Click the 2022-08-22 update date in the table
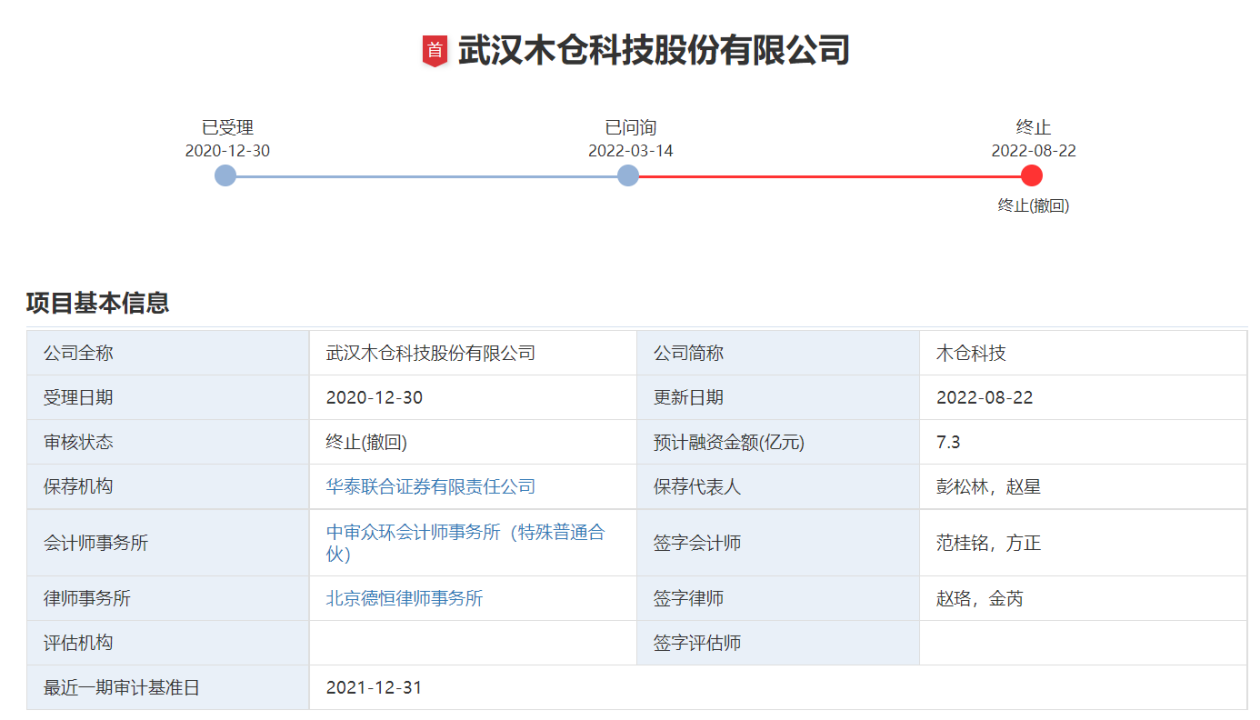1260x720 pixels. click(985, 398)
